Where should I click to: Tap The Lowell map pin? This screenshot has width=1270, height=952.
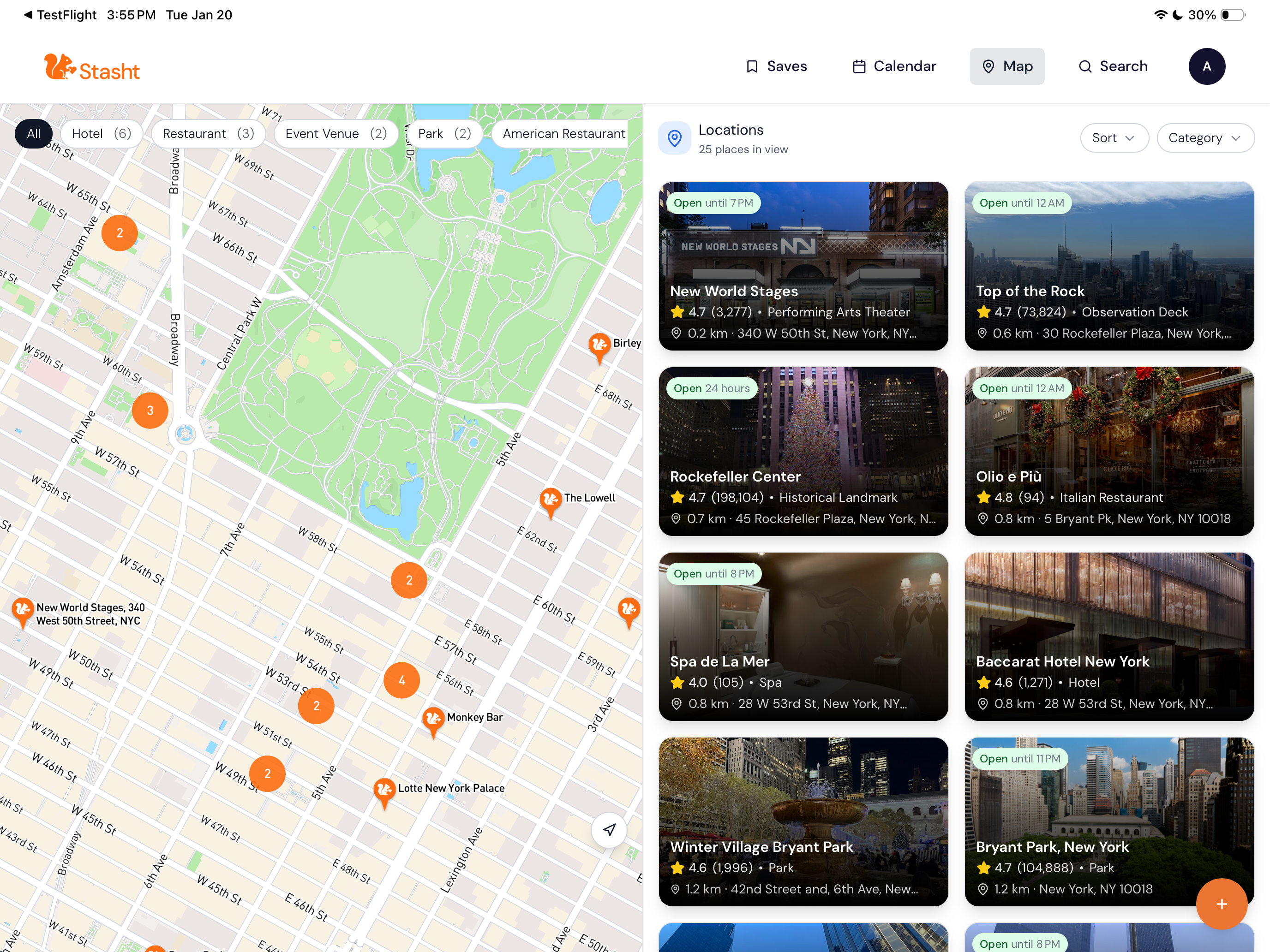pyautogui.click(x=550, y=501)
